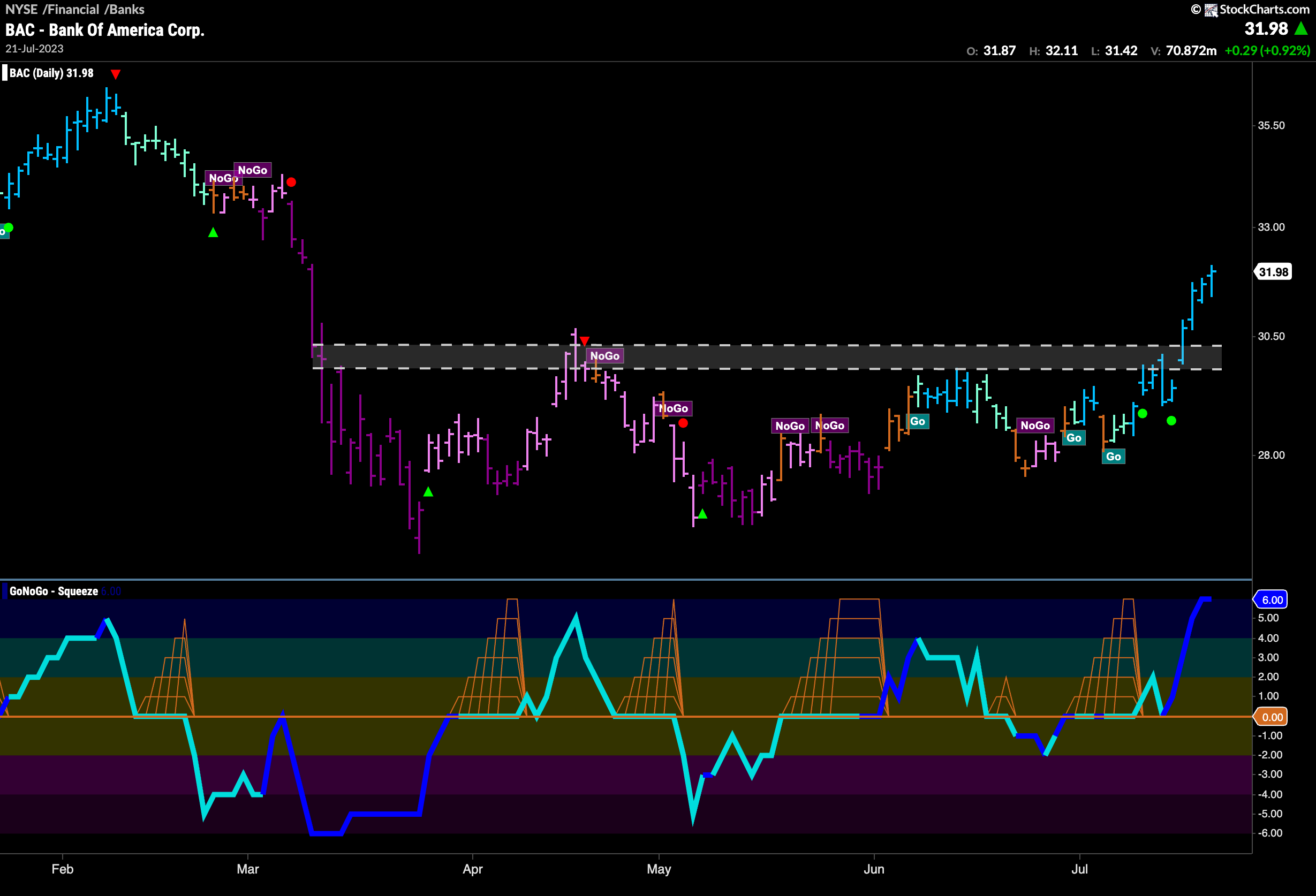Click the red down triangle above the April NoGo label
This screenshot has height=896, width=1316.
585,341
